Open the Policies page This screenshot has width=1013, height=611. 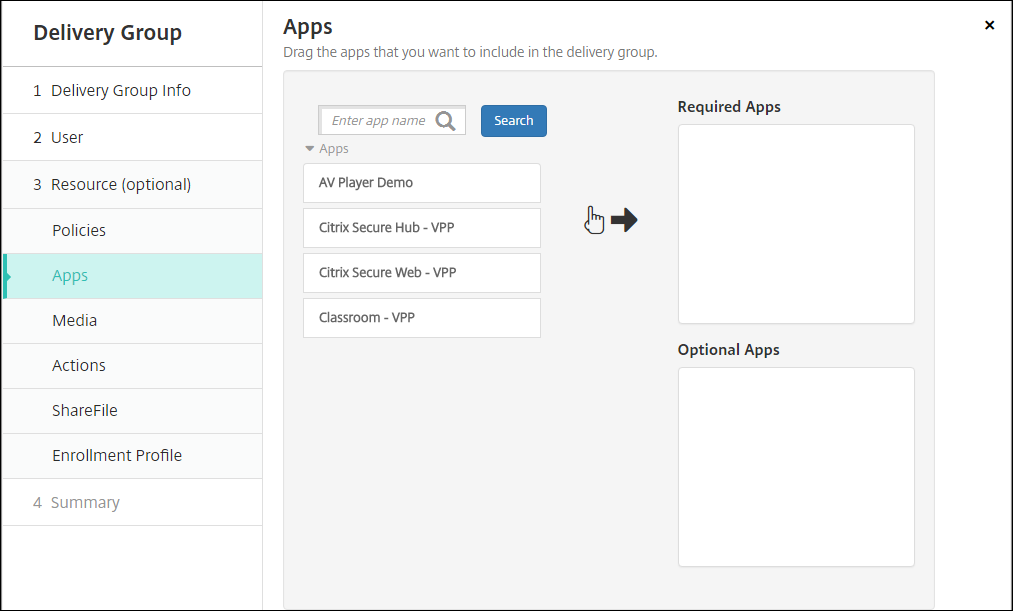[79, 230]
